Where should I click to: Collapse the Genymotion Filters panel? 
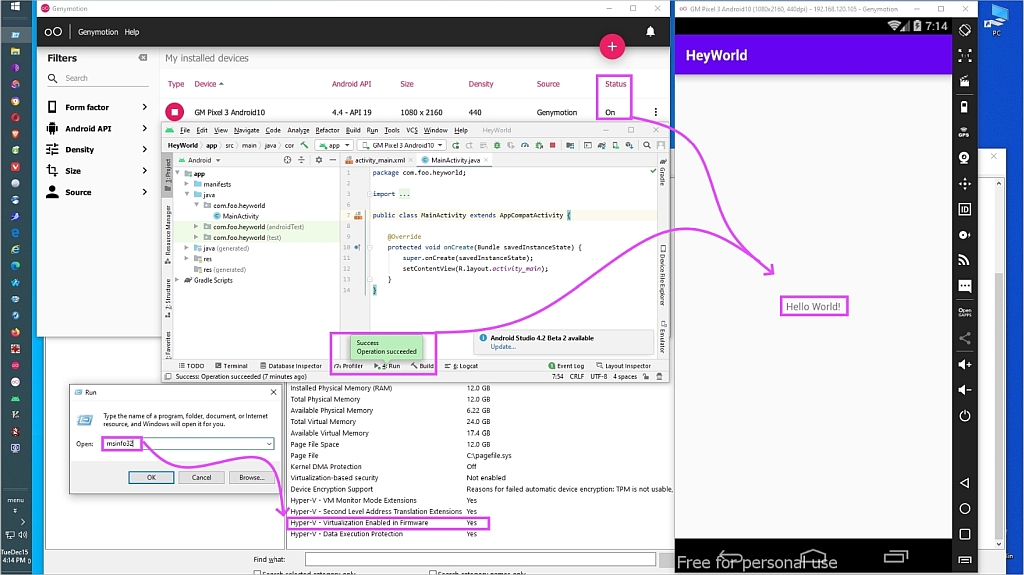click(x=142, y=58)
